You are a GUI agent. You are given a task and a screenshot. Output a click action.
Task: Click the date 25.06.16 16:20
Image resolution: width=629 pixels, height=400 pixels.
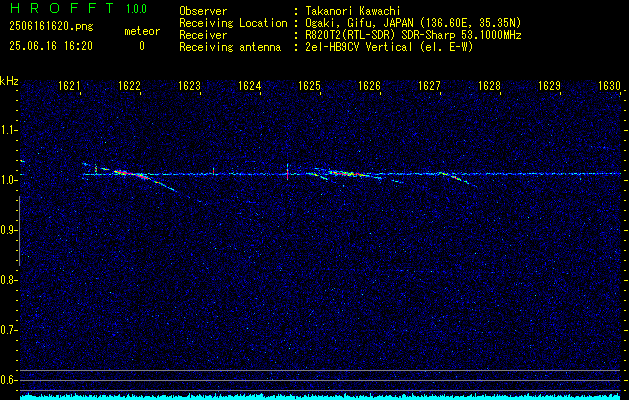(51, 46)
